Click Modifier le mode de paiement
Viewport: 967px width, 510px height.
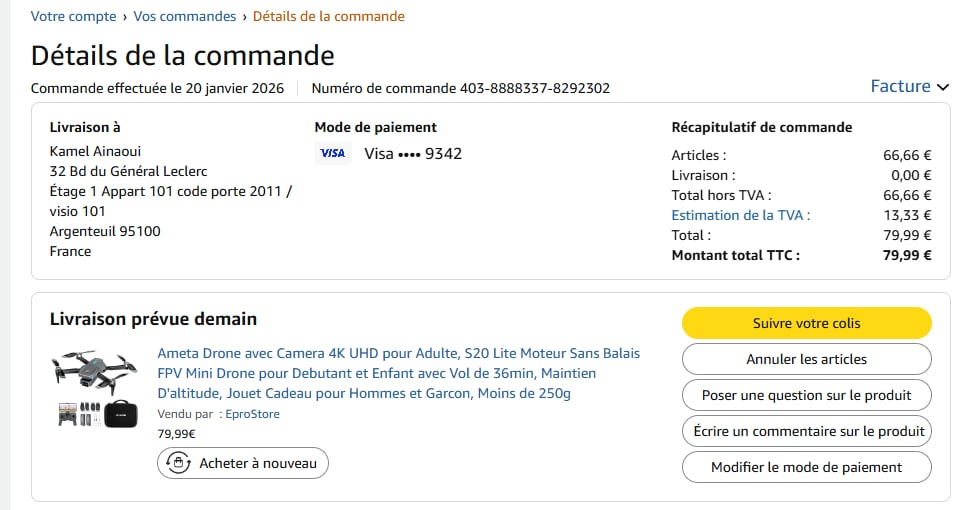(806, 467)
